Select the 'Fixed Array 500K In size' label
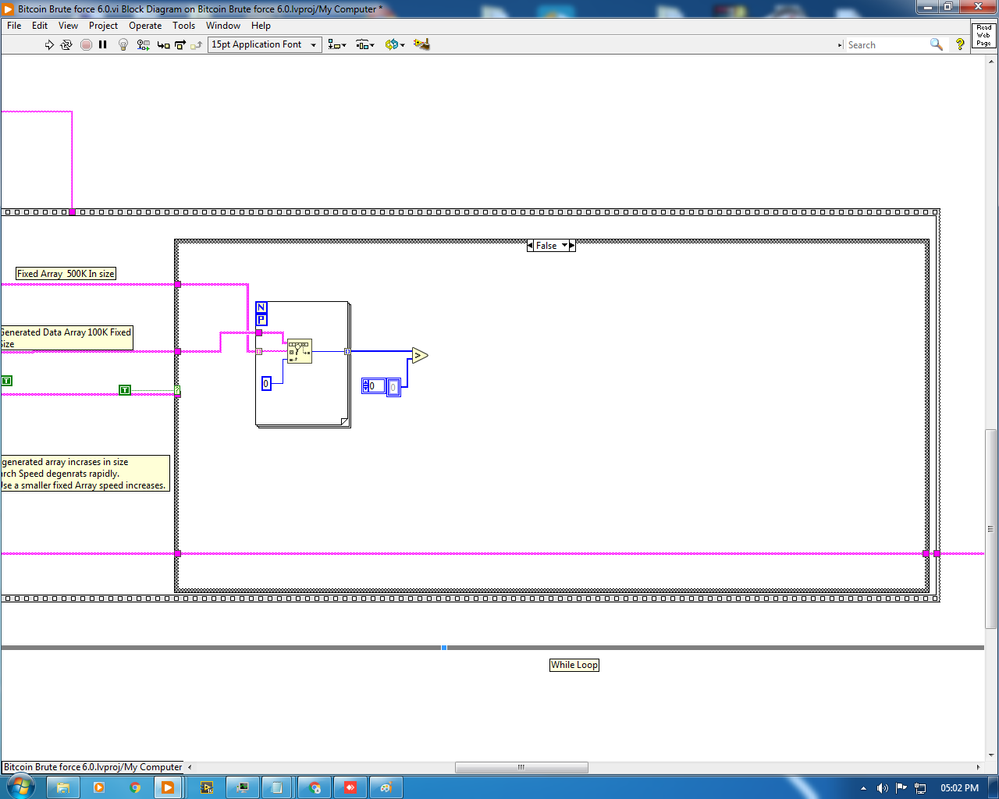Viewport: 999px width, 799px height. tap(66, 273)
